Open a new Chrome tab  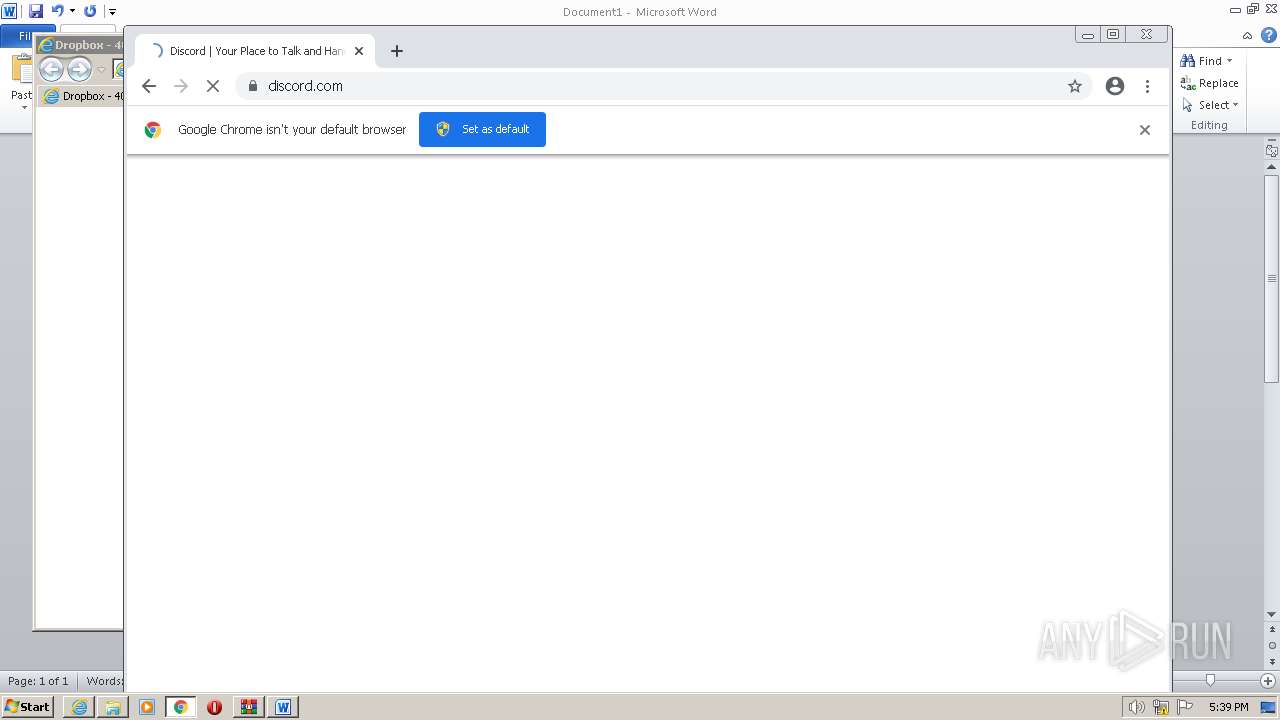point(397,51)
